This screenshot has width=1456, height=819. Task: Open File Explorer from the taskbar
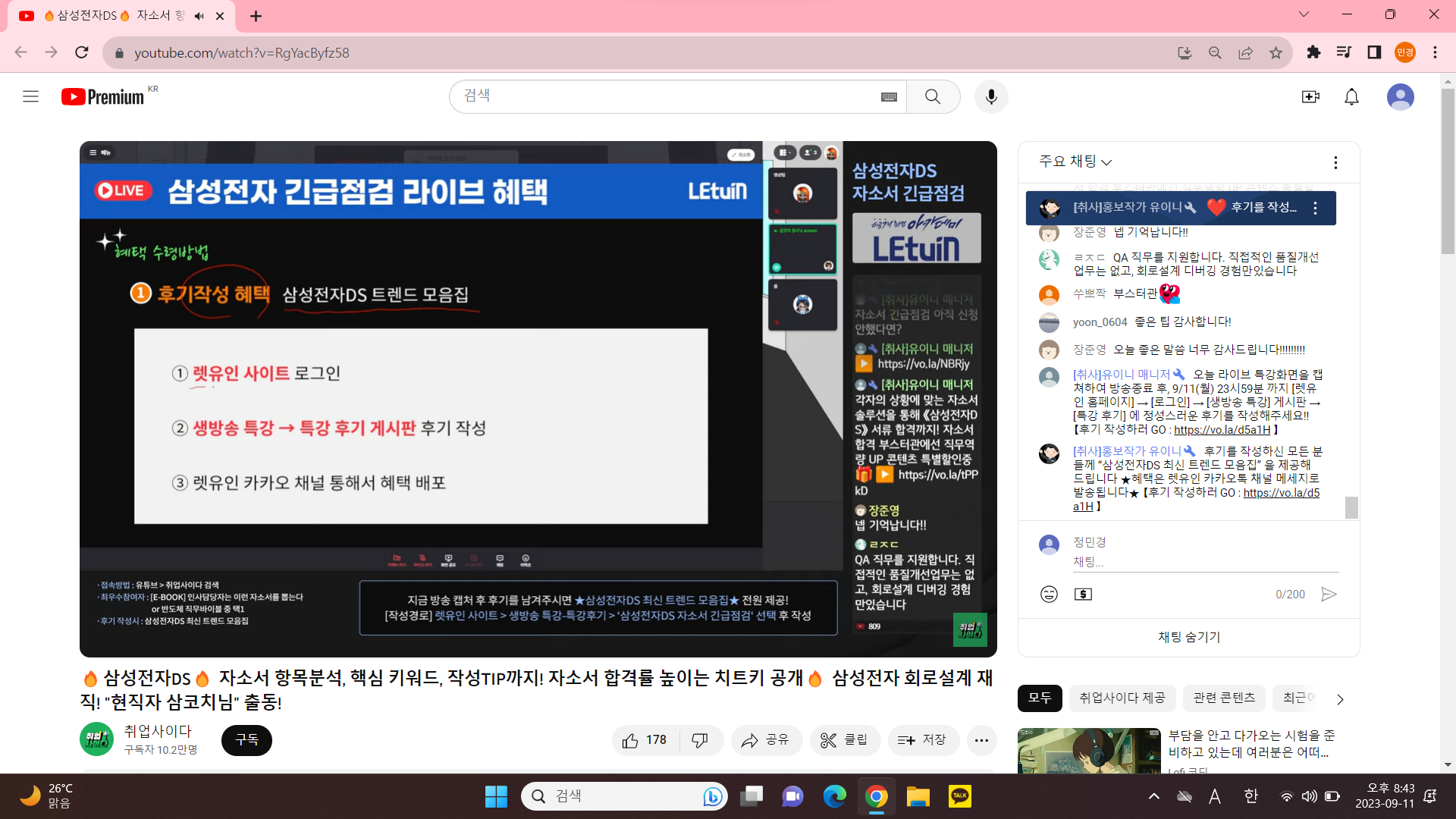pos(918,796)
